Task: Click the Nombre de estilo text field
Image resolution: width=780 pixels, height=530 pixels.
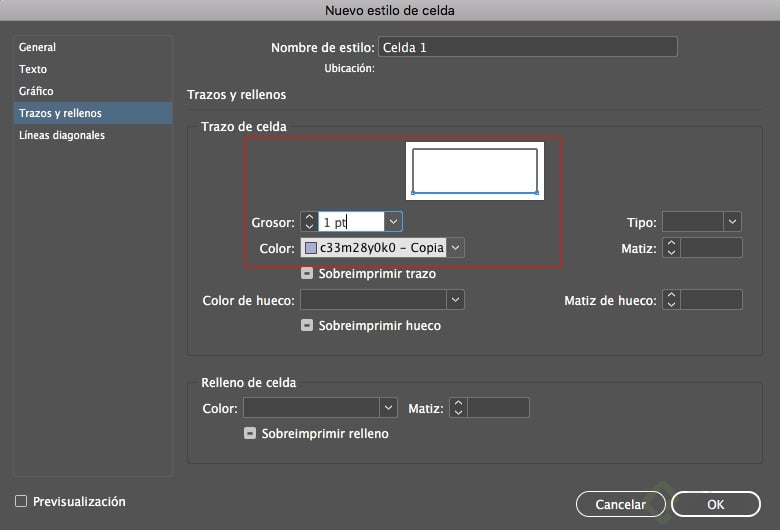Action: (527, 47)
